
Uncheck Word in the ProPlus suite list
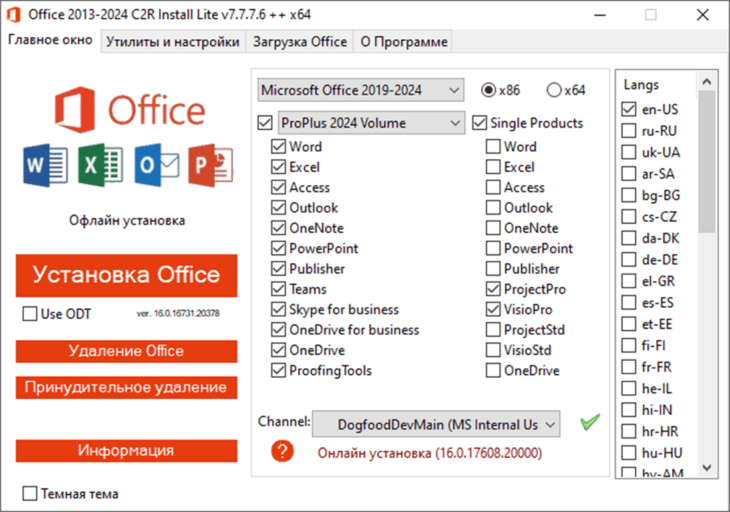(x=278, y=147)
